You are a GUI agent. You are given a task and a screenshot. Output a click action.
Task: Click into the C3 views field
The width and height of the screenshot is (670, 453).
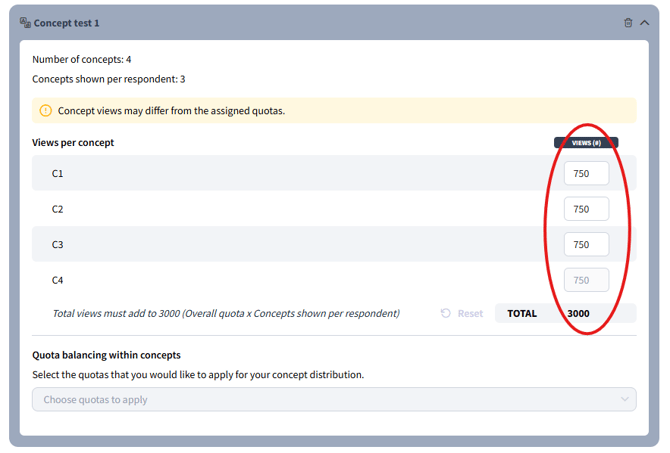(586, 244)
